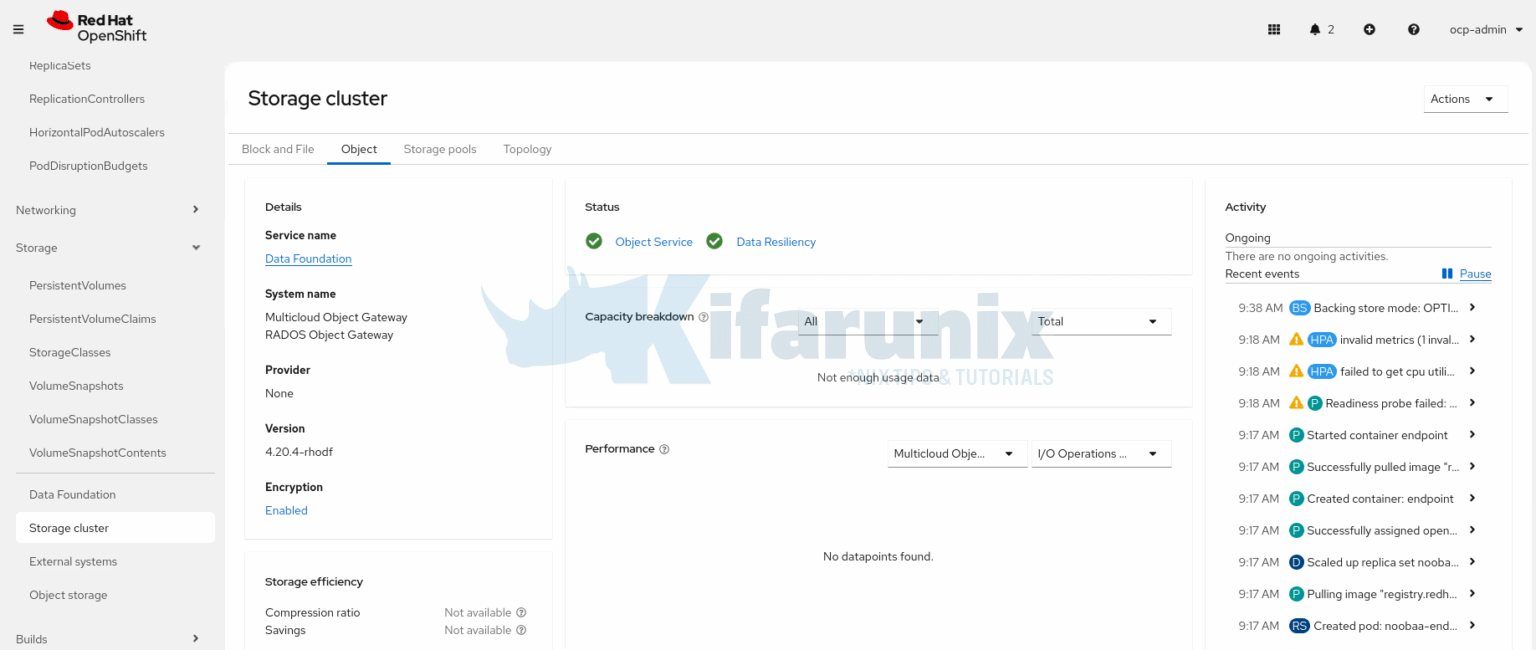Open the Multicloud Object Gateway performance dropdown
Viewport: 1536px width, 650px height.
coord(957,454)
